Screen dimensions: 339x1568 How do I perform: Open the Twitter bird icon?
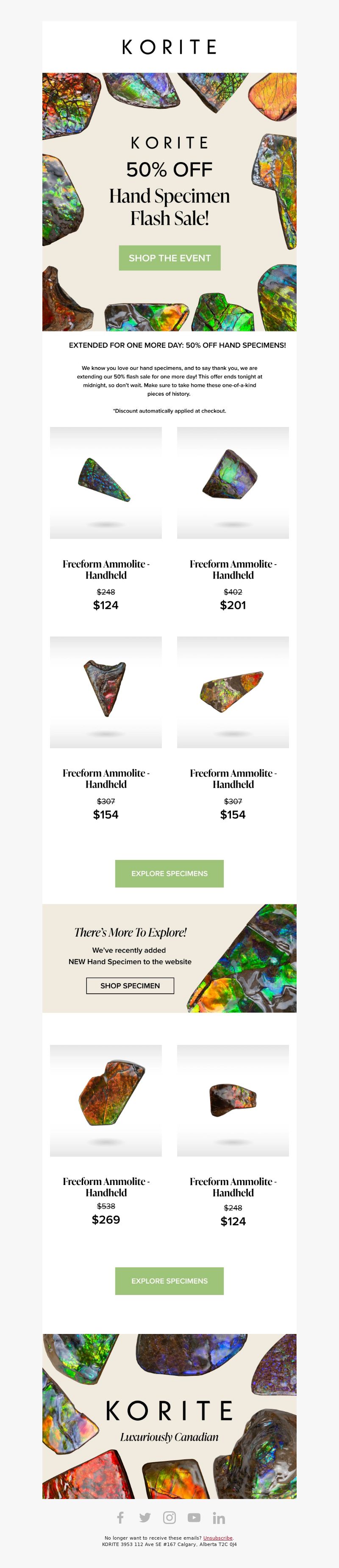tap(144, 1518)
